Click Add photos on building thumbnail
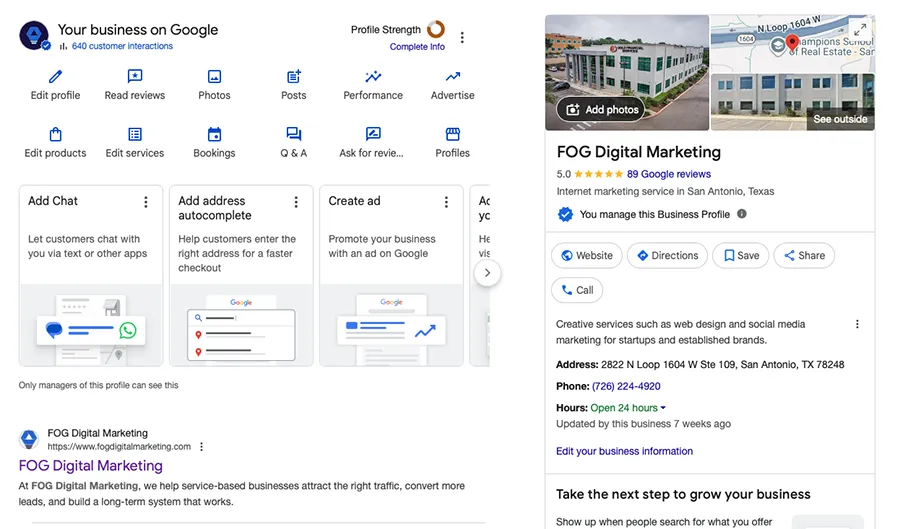Screen dimensions: 900x529 602,110
